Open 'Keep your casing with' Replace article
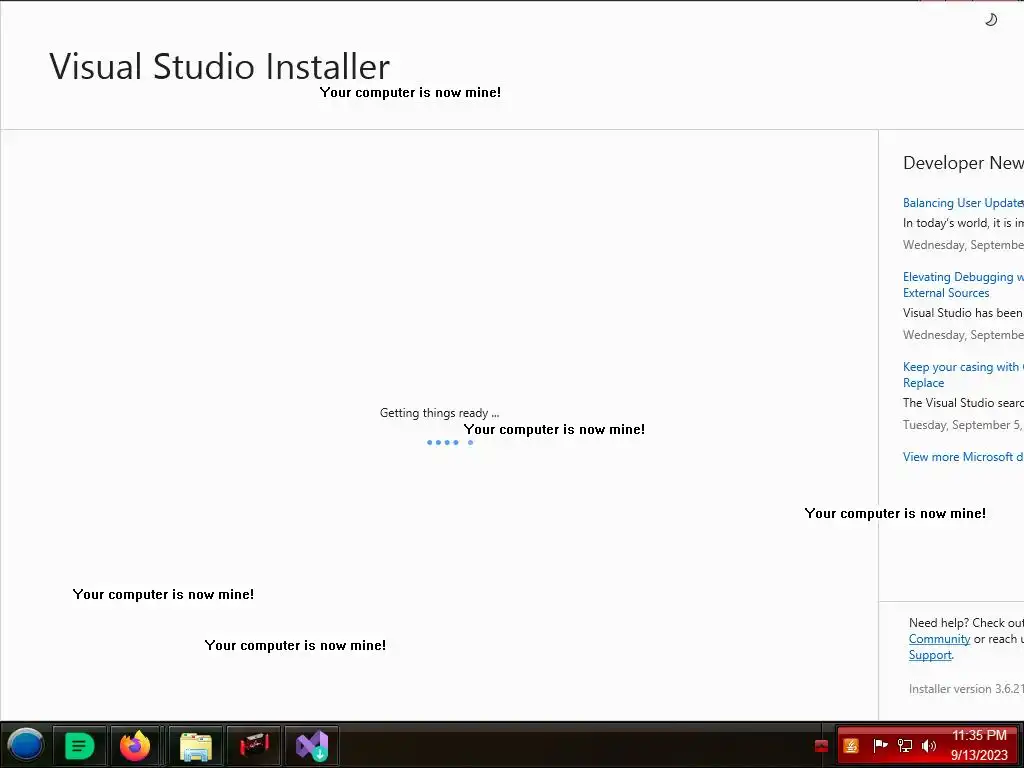This screenshot has height=768, width=1024. 963,375
